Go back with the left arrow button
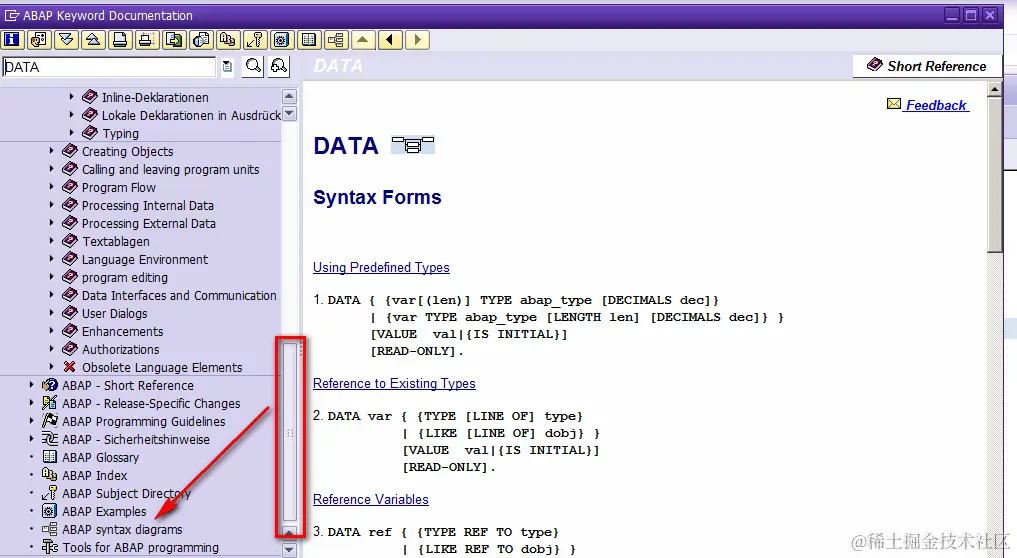This screenshot has width=1017, height=558. point(390,40)
